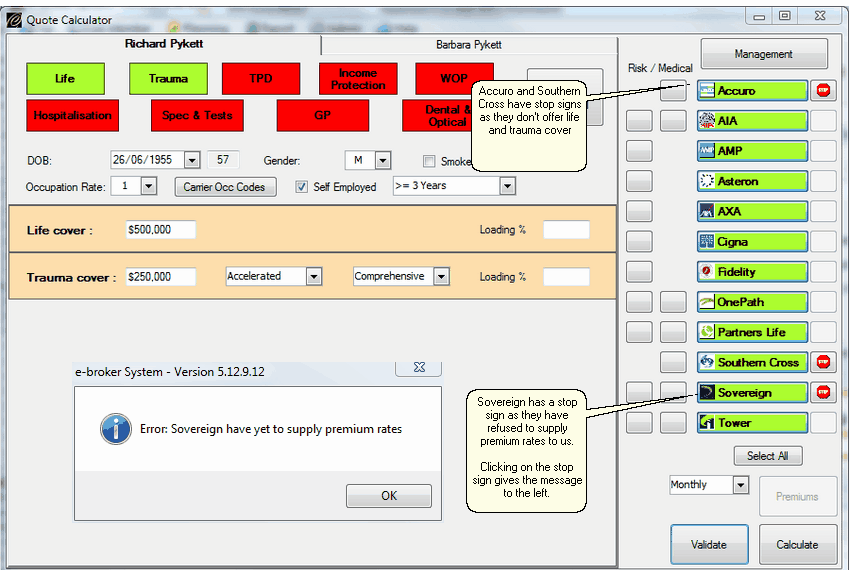The height and width of the screenshot is (570, 850).
Task: Click the Carrier Occ Codes button
Action: [224, 187]
